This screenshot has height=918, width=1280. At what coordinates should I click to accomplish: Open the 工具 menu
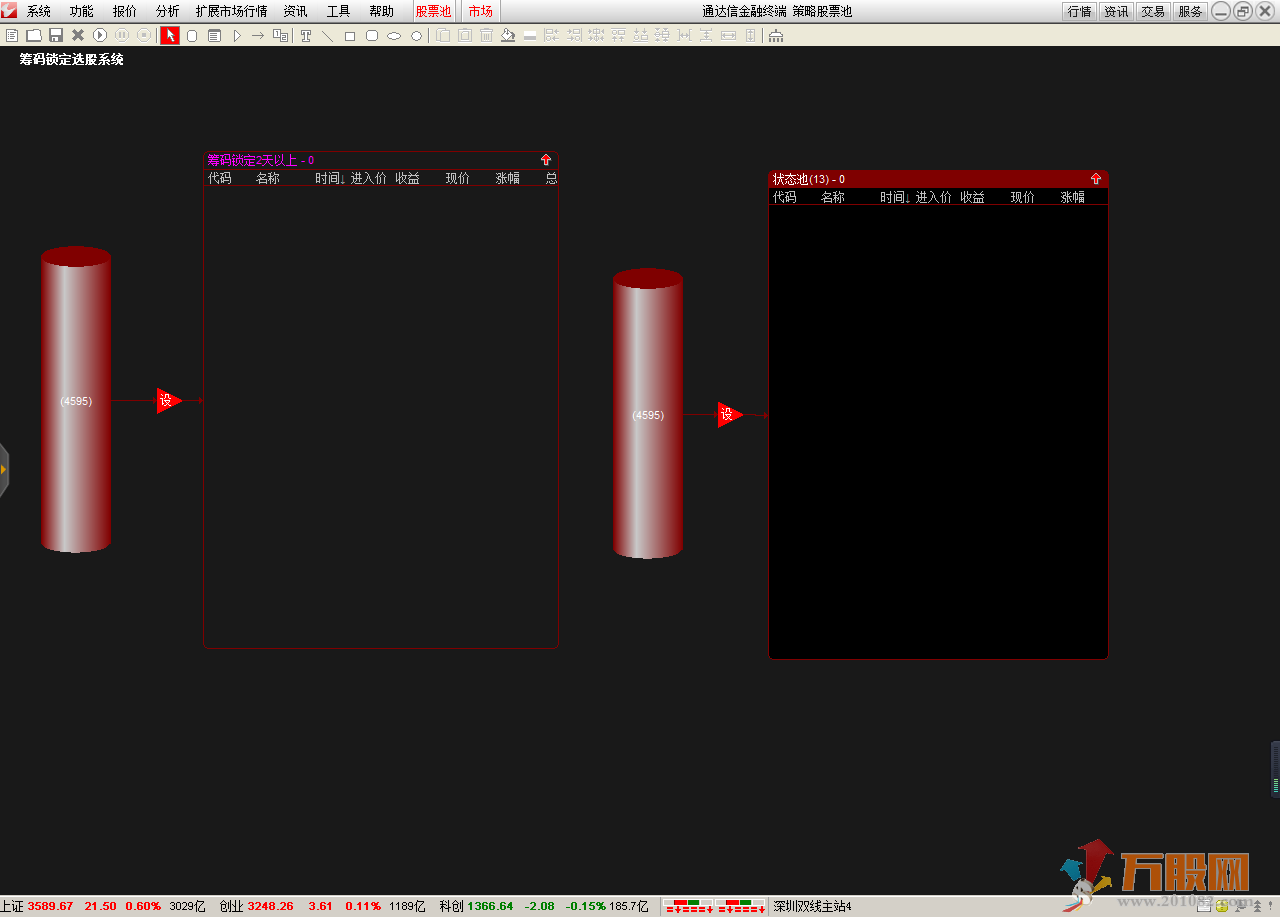tap(339, 11)
